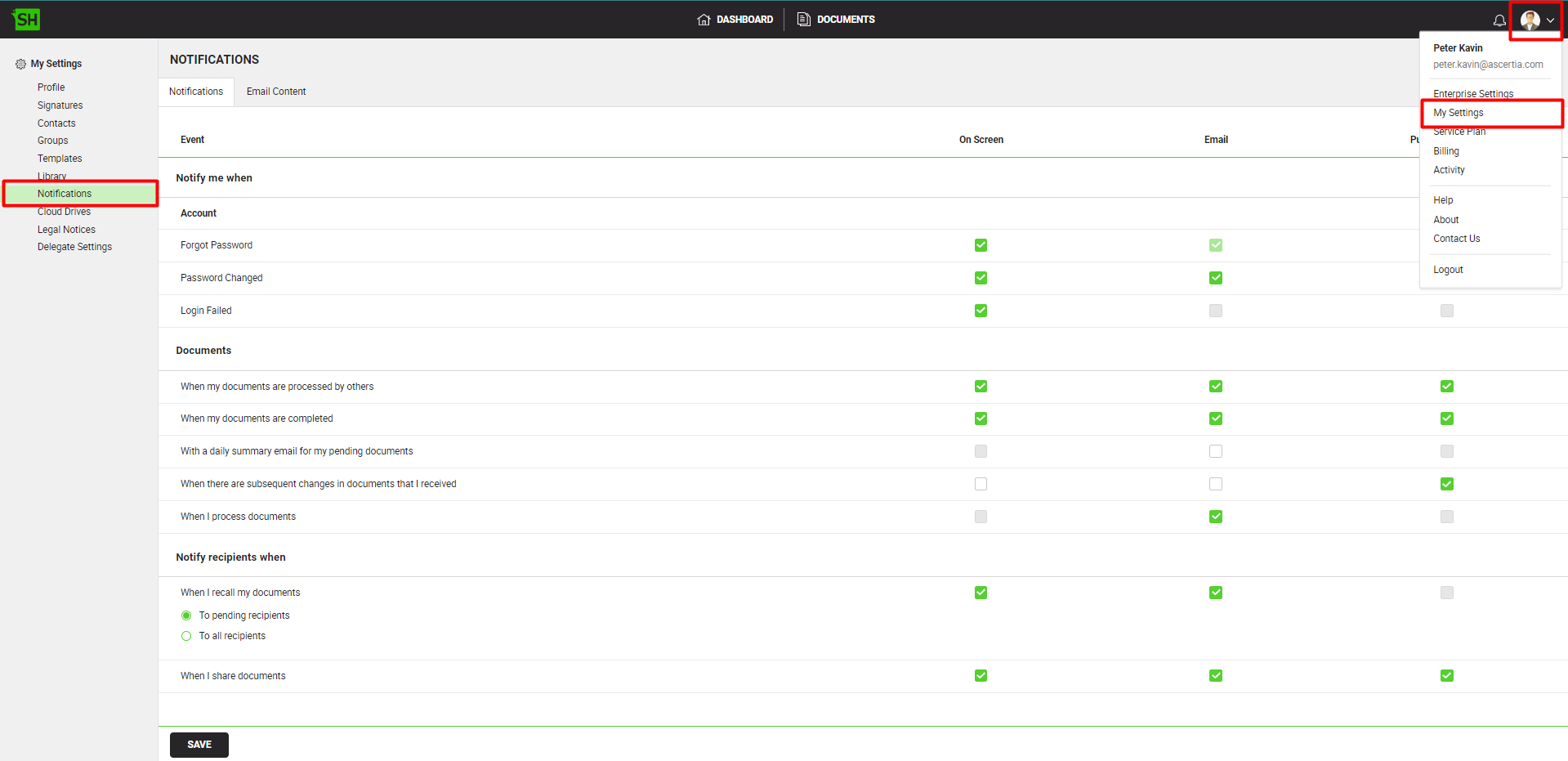Select Logout in the profile dropdown
This screenshot has height=761, width=1568.
(1448, 270)
